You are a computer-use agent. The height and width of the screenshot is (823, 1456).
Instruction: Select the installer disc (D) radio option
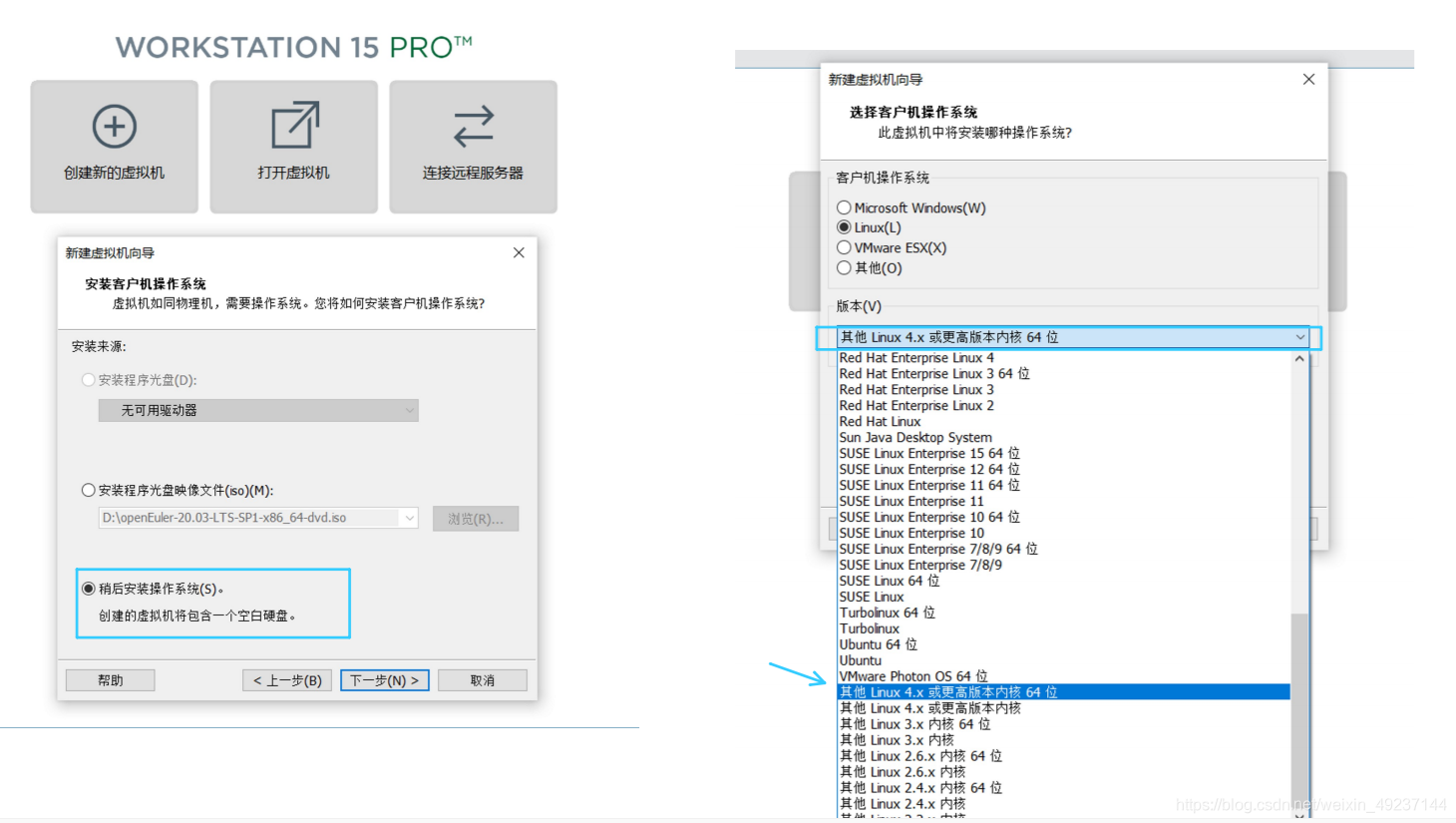[89, 380]
